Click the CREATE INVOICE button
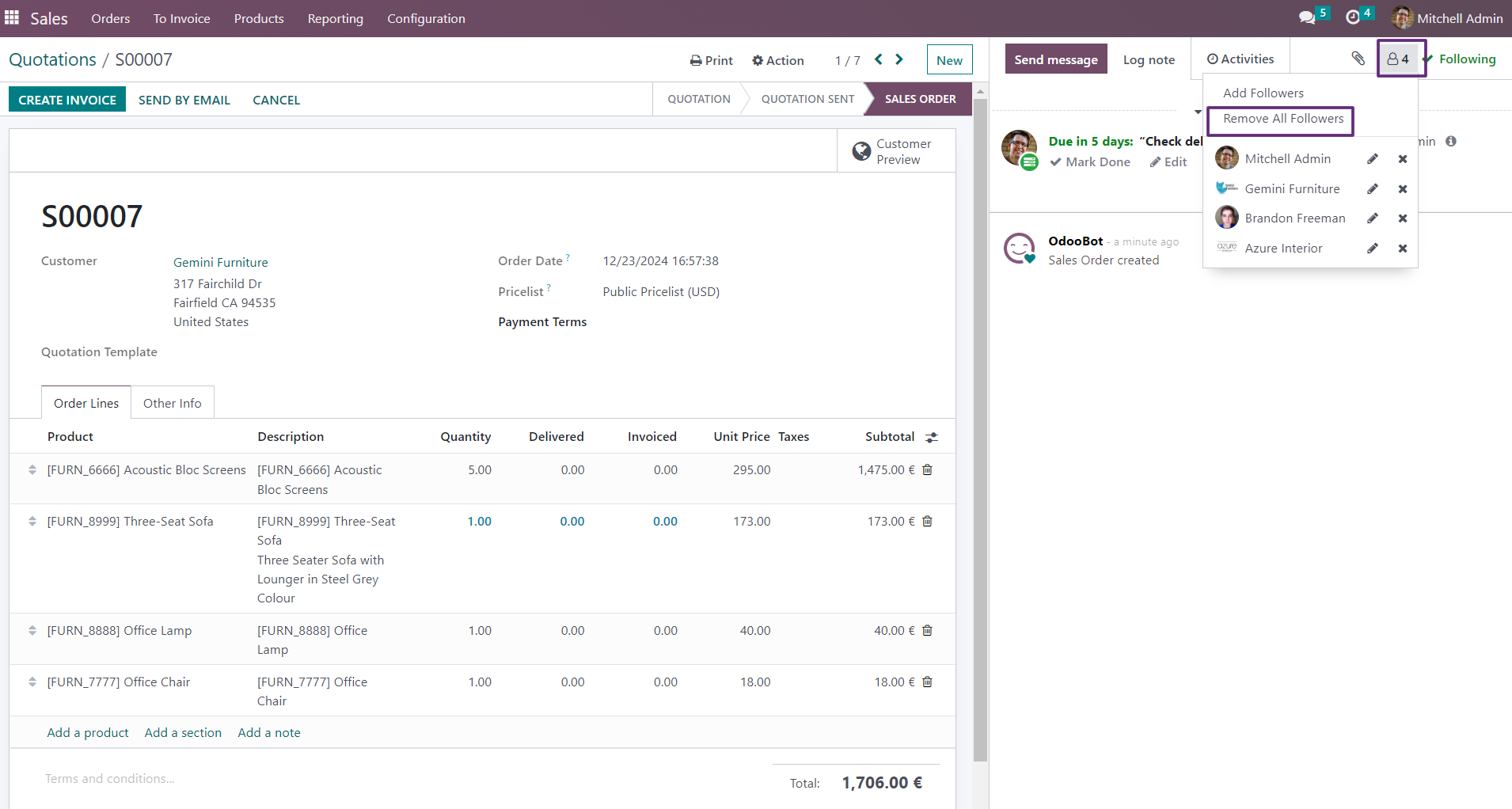 (x=67, y=100)
